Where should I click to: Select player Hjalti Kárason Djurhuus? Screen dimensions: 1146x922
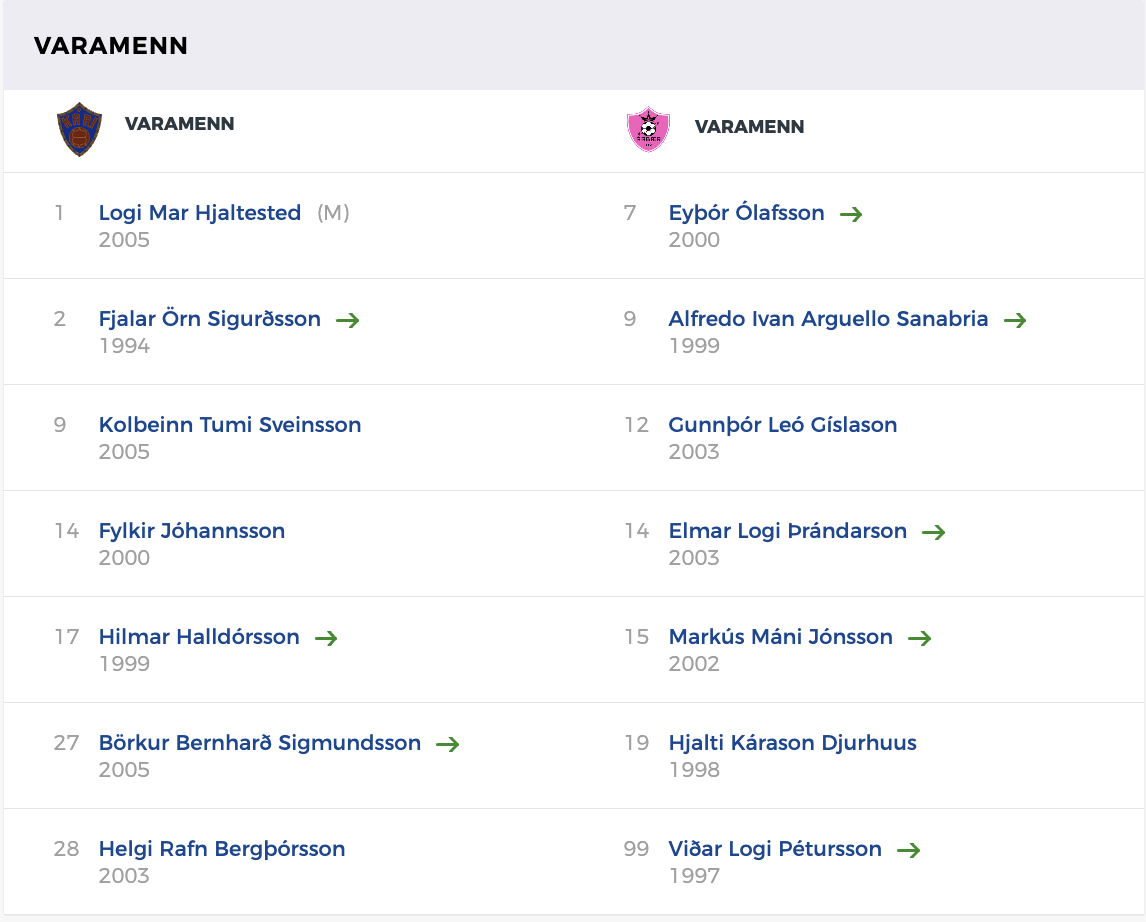pyautogui.click(x=793, y=743)
